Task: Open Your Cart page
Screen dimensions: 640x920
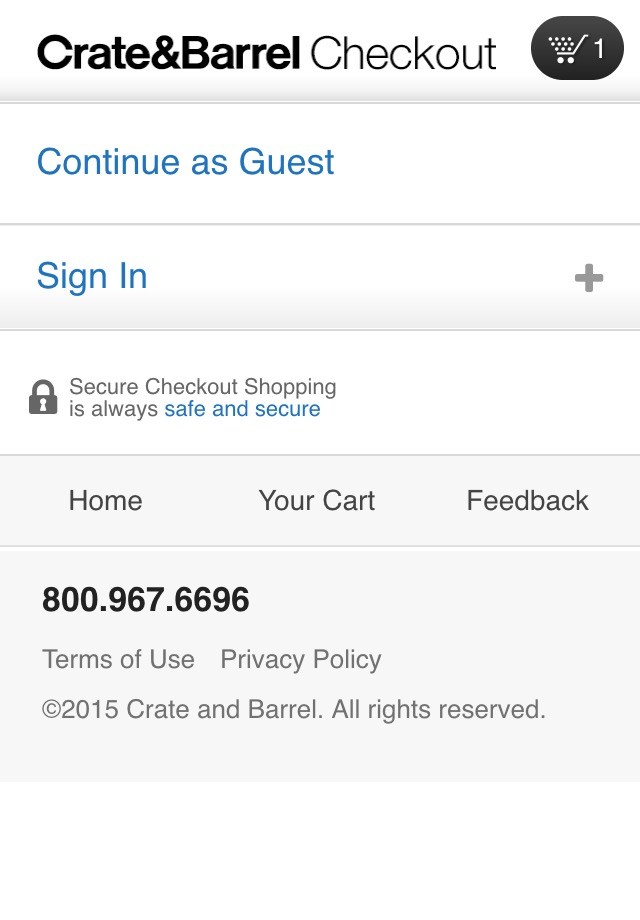Action: point(316,501)
